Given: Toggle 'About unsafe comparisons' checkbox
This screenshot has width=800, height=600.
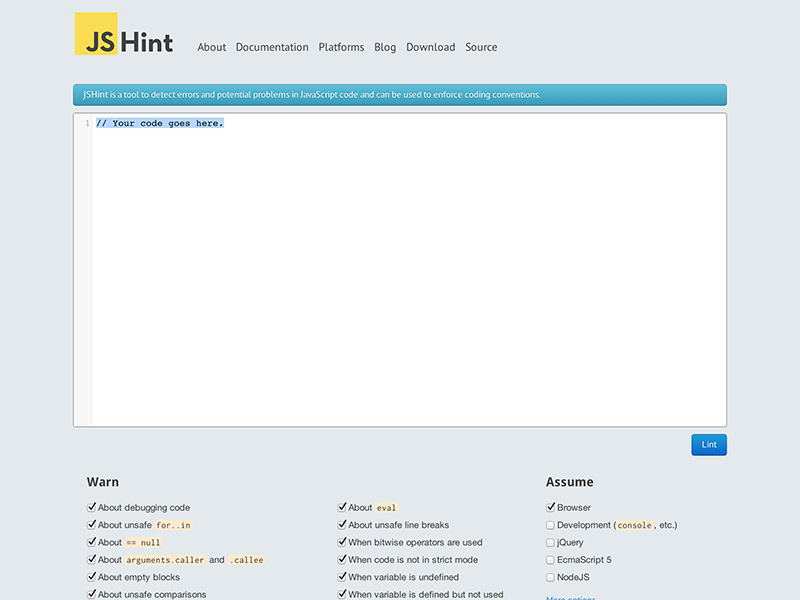Looking at the screenshot, I should coord(91,594).
